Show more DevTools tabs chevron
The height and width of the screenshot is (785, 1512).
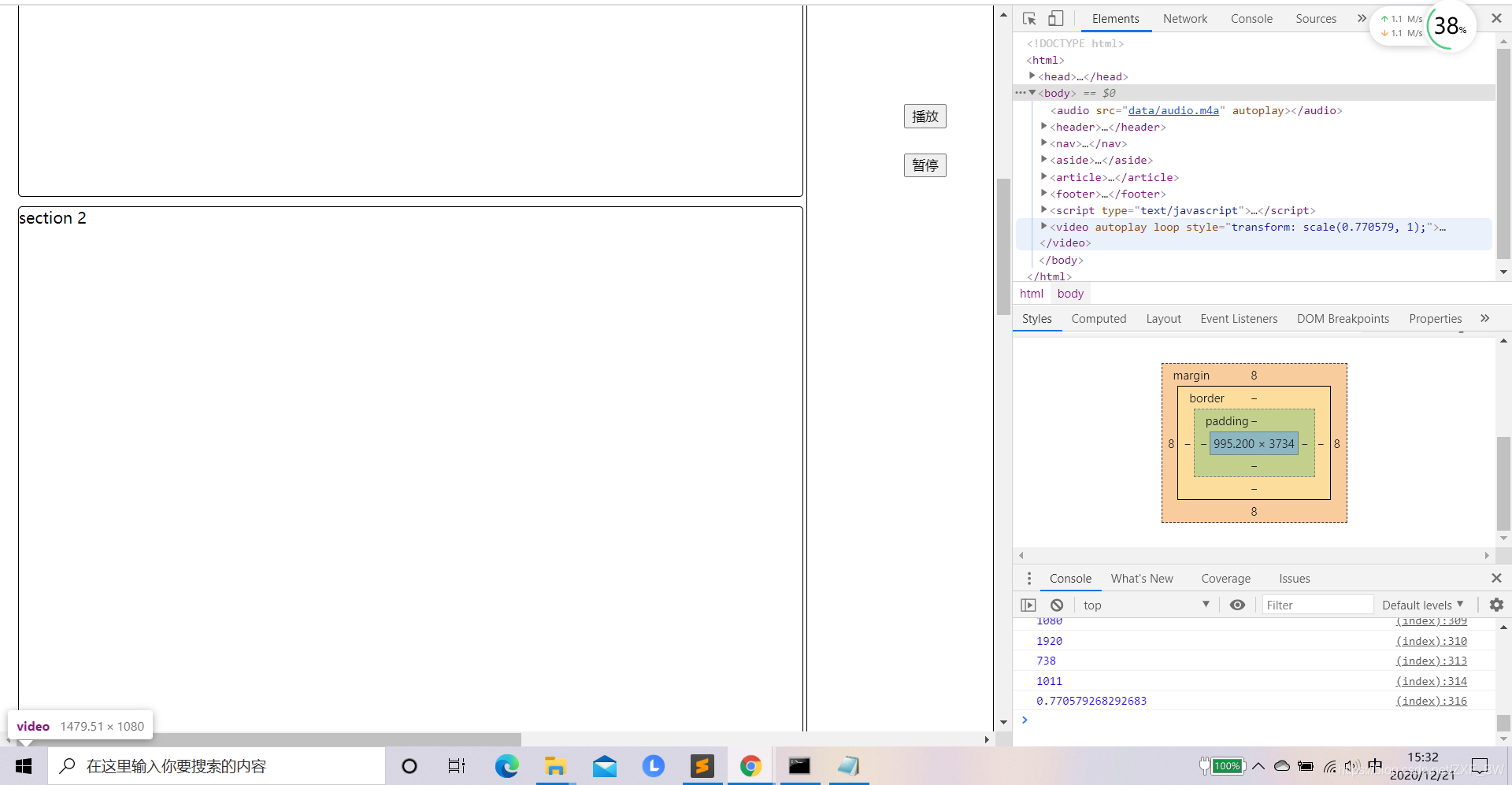(x=1362, y=18)
